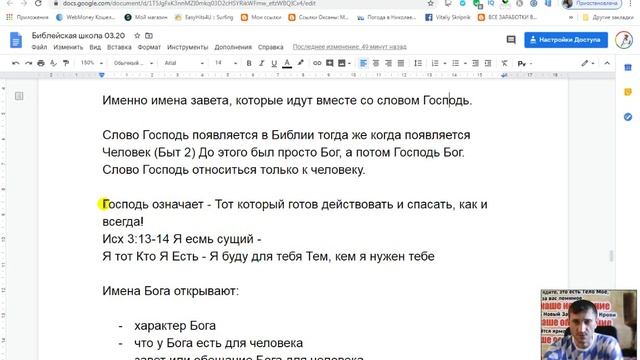Open the highlight color picker
The width and height of the screenshot is (640, 360).
coord(300,63)
